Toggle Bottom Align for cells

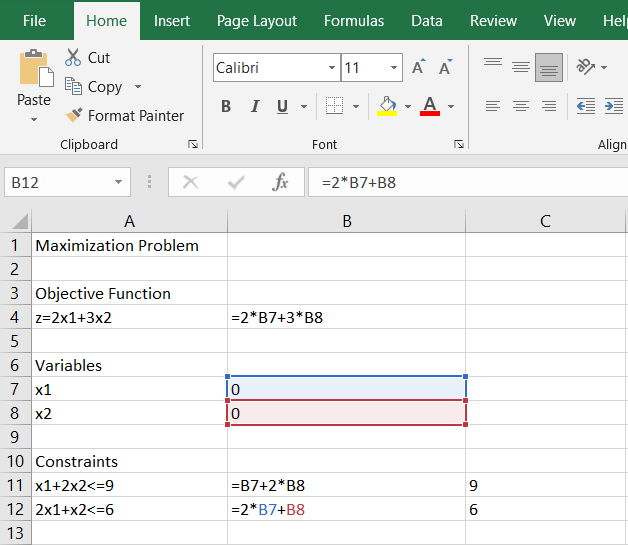(x=548, y=68)
